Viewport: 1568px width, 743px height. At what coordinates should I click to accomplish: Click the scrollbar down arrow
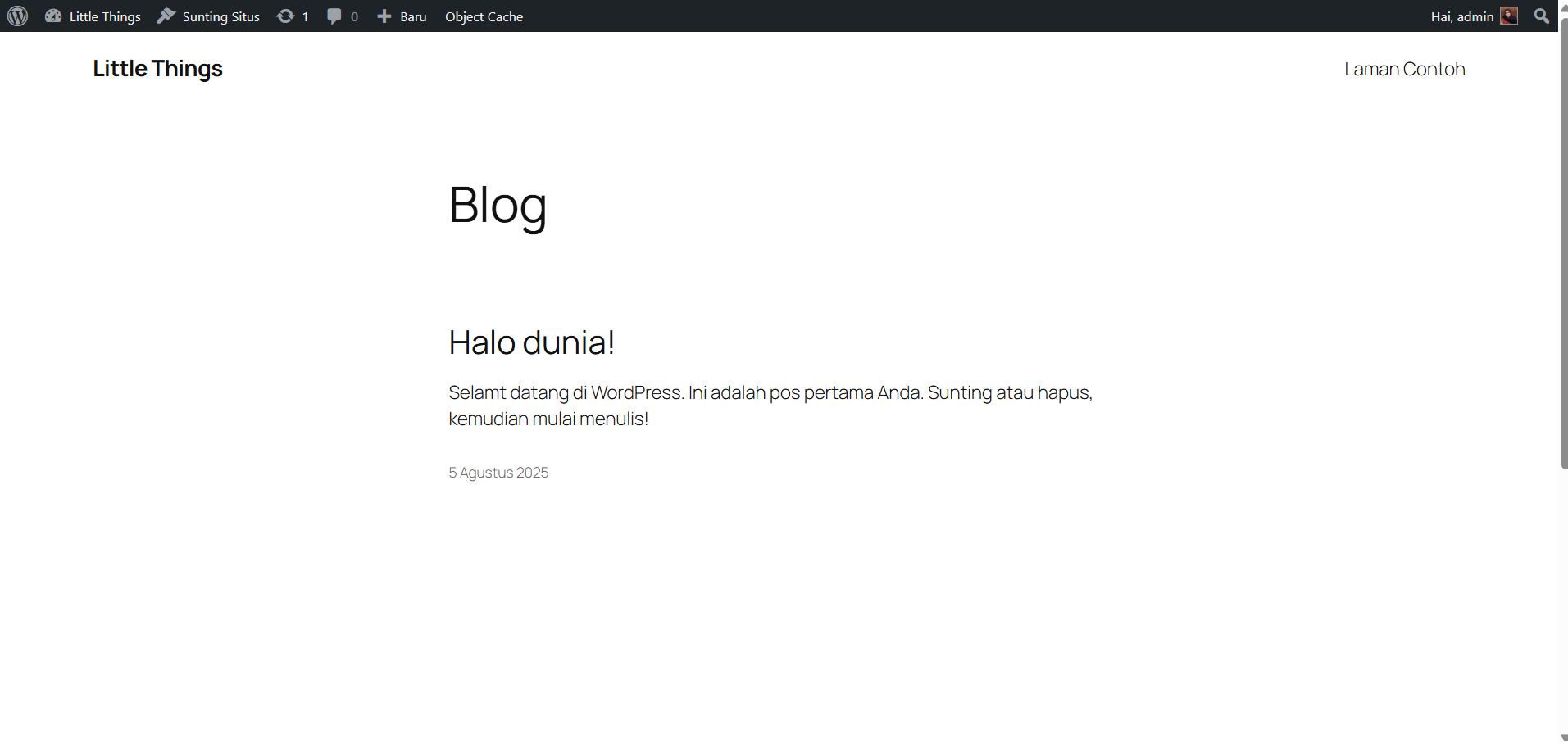[1563, 737]
